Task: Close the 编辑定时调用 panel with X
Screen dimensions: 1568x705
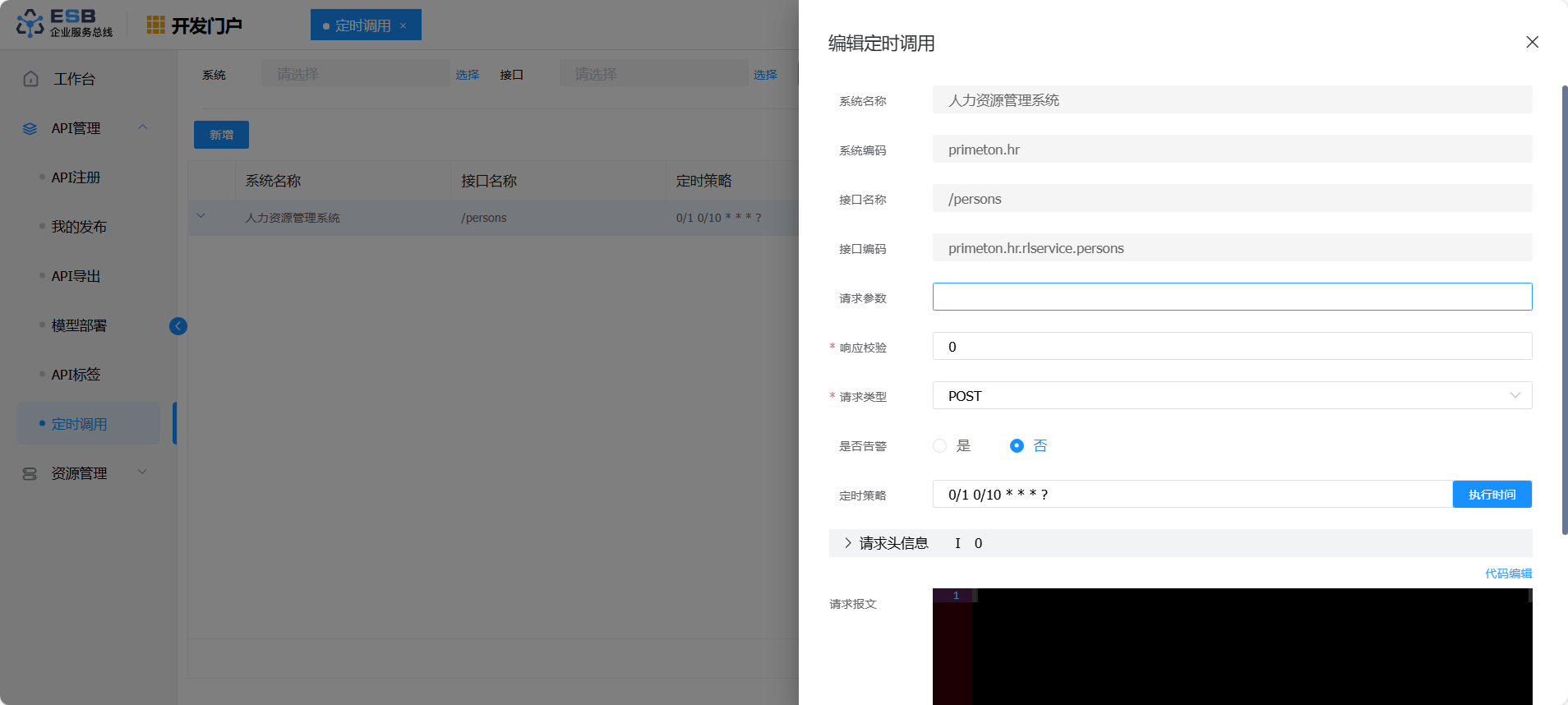Action: (1532, 42)
